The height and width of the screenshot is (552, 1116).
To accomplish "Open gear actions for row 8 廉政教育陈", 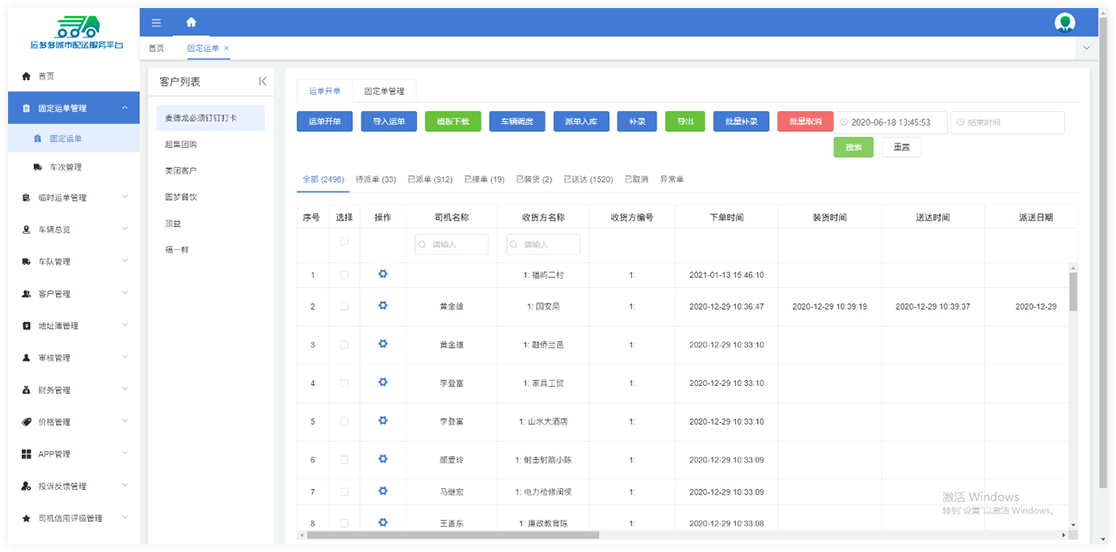I will (x=383, y=522).
